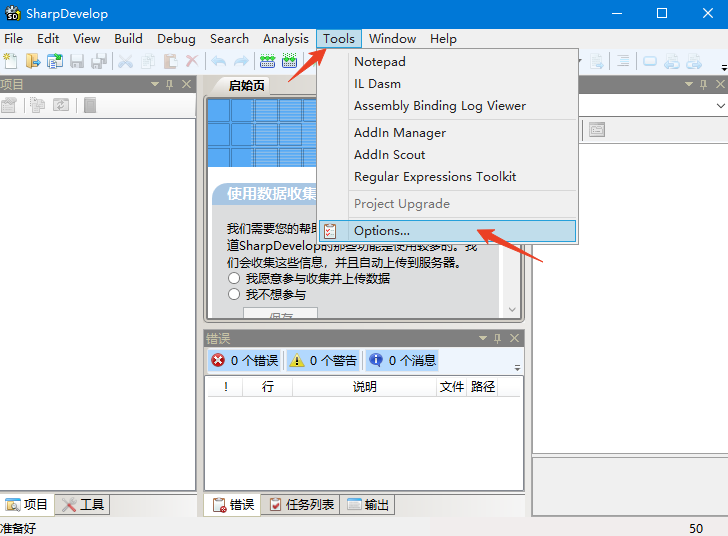This screenshot has width=728, height=536.
Task: Open the 错误 panel dropdown arrow
Action: pyautogui.click(x=483, y=338)
